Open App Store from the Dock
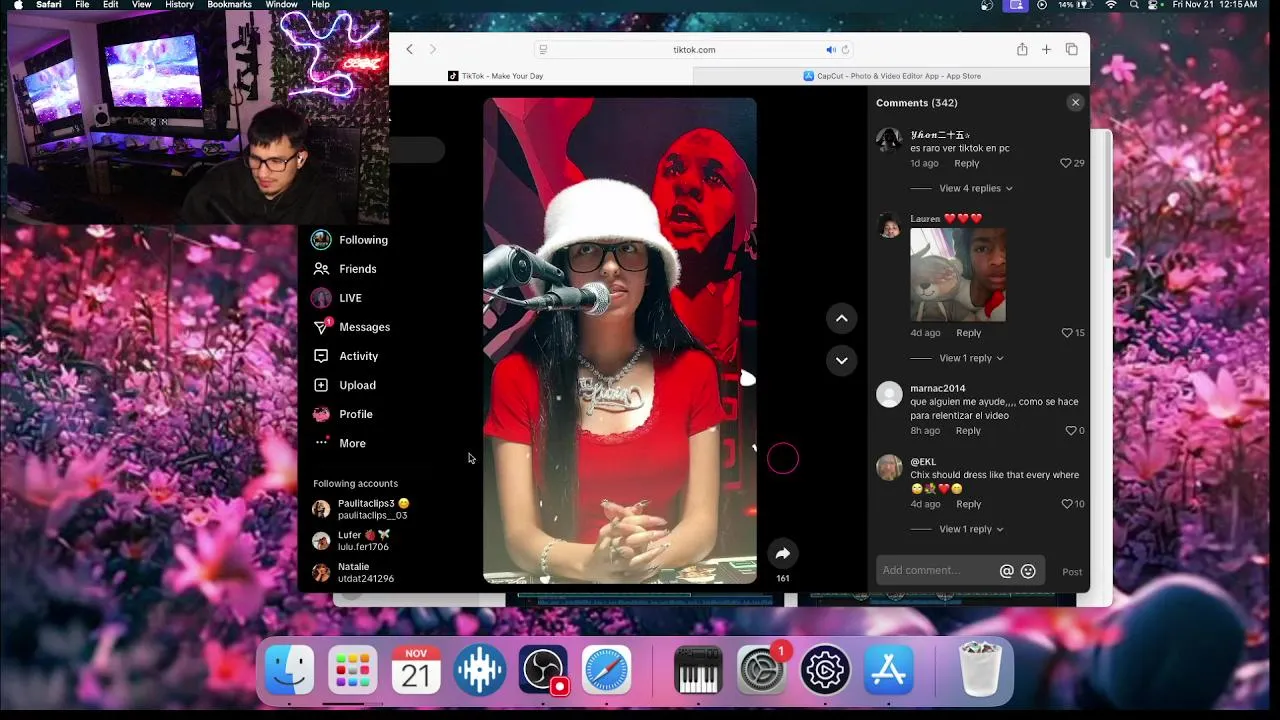 pyautogui.click(x=889, y=670)
